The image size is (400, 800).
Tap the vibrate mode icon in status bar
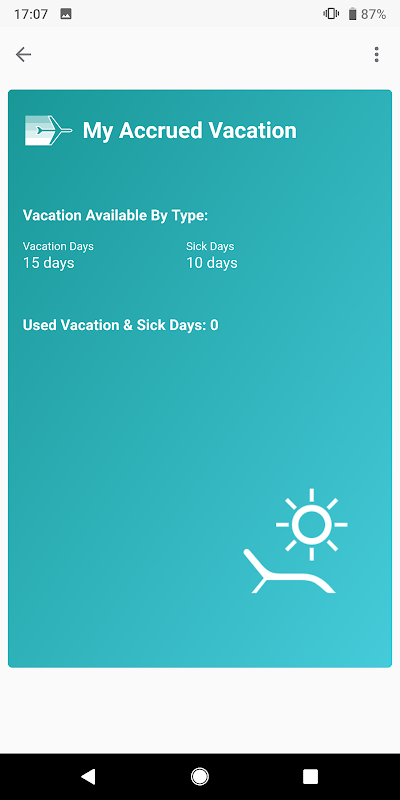coord(331,14)
